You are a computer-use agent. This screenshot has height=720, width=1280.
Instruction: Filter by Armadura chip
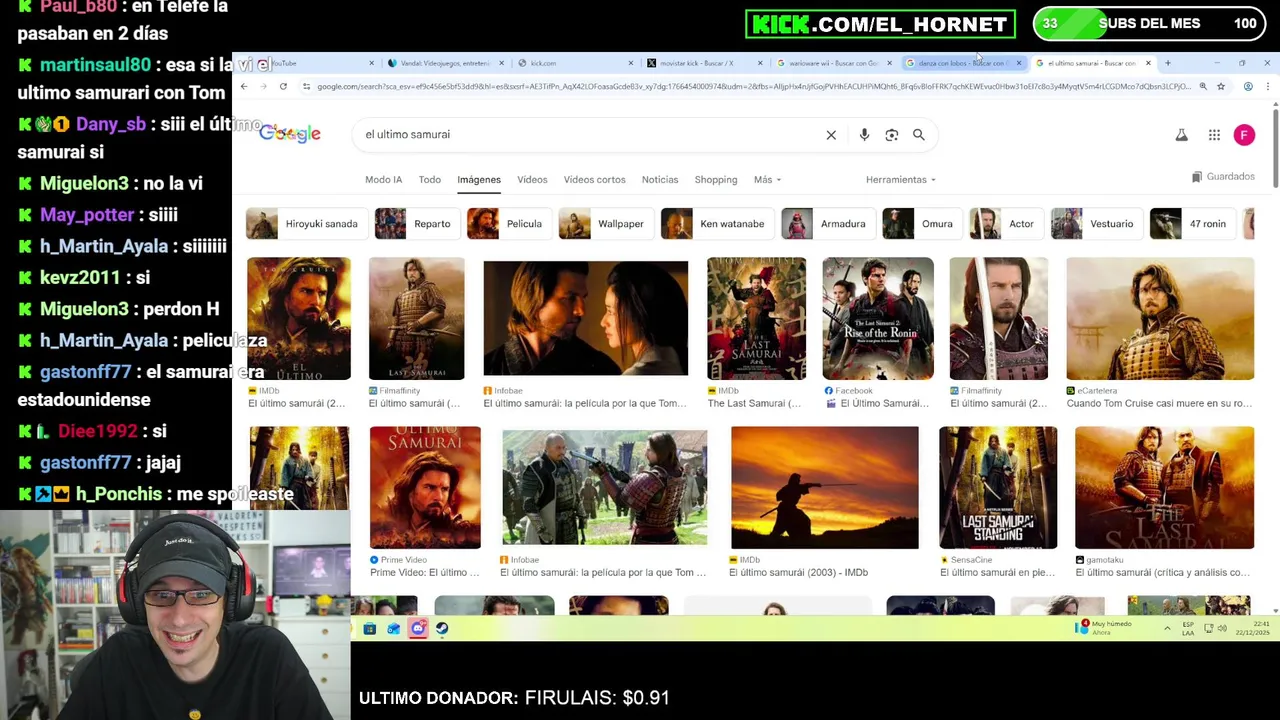click(x=827, y=224)
